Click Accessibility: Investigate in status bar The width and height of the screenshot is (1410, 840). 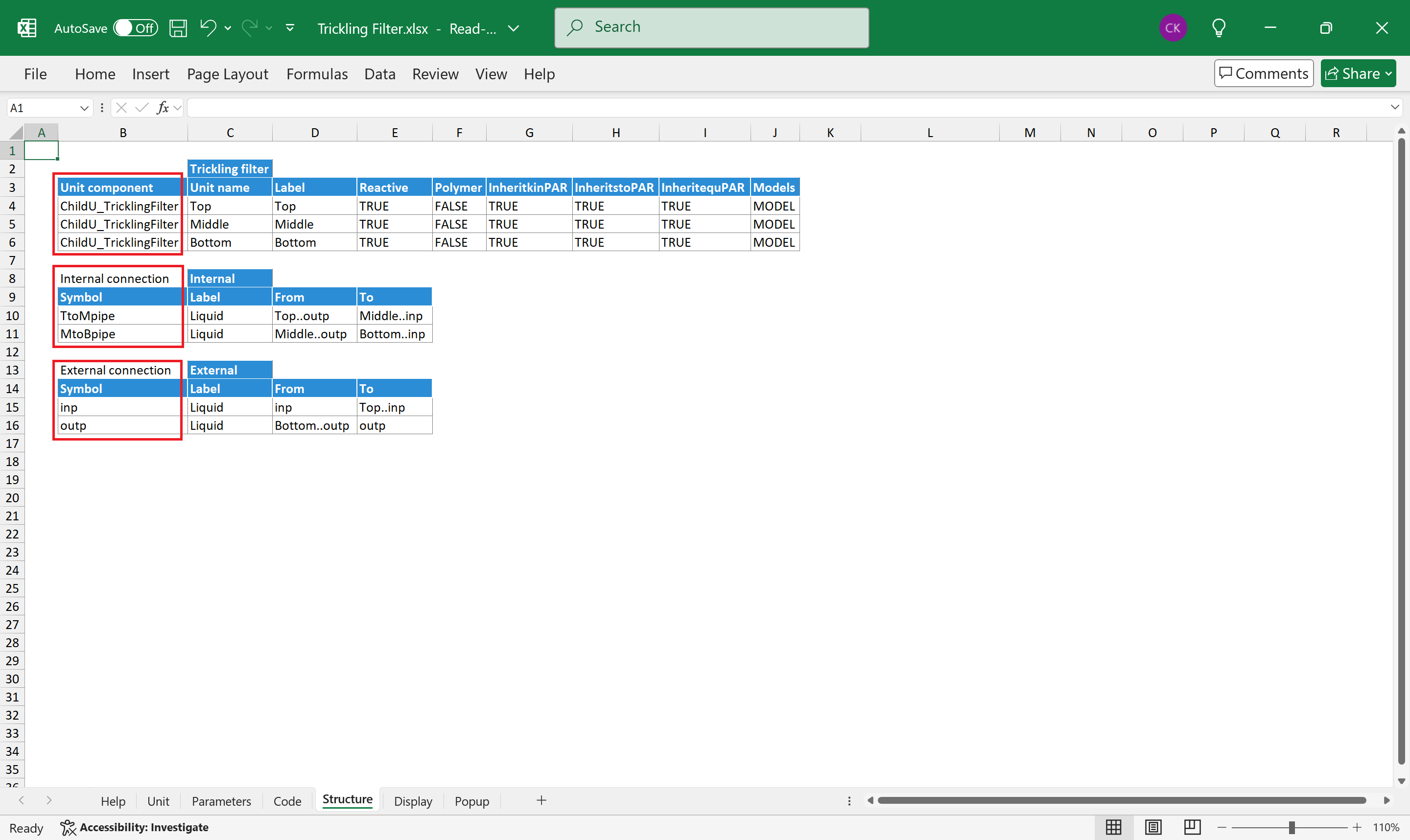135,828
